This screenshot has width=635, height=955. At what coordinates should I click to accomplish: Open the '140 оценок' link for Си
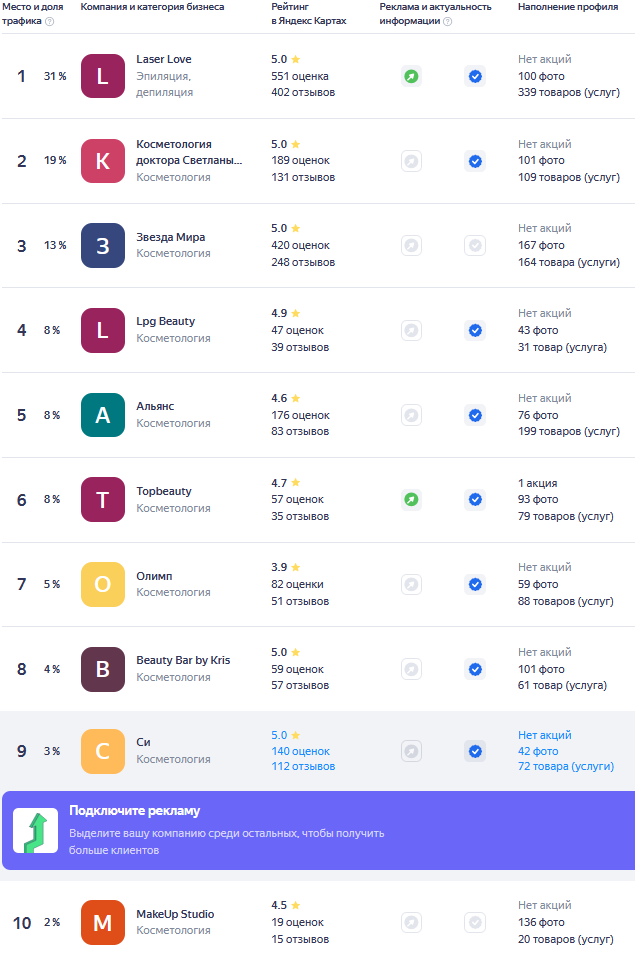(301, 751)
